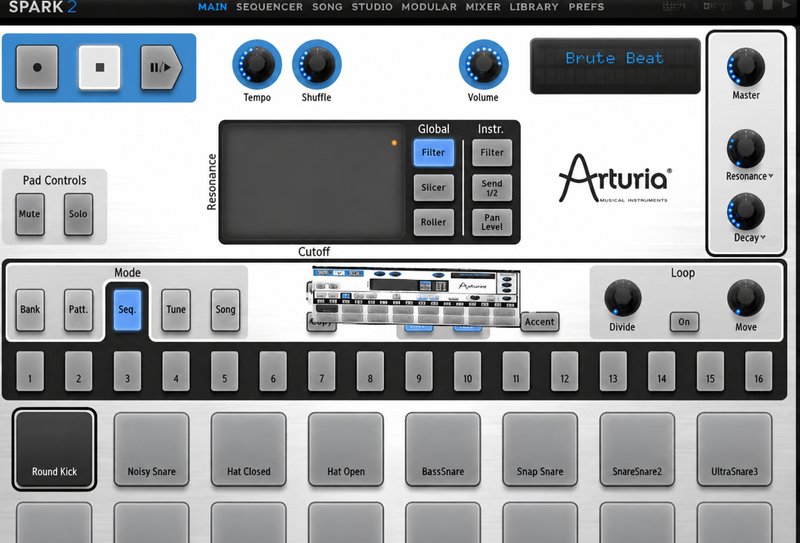Toggle sequencer step 6
800x543 pixels.
click(x=273, y=371)
